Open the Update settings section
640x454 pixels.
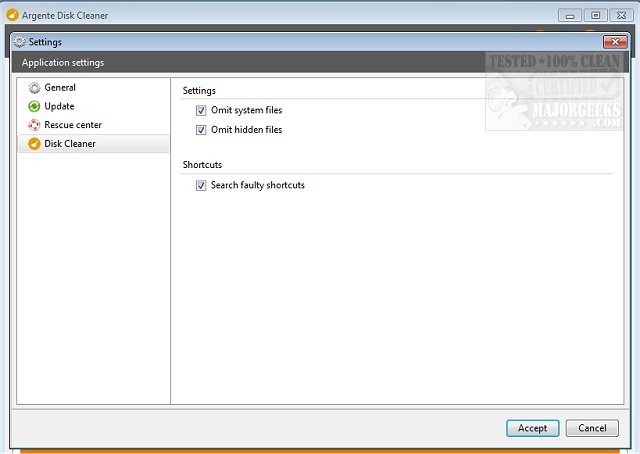pyautogui.click(x=93, y=106)
